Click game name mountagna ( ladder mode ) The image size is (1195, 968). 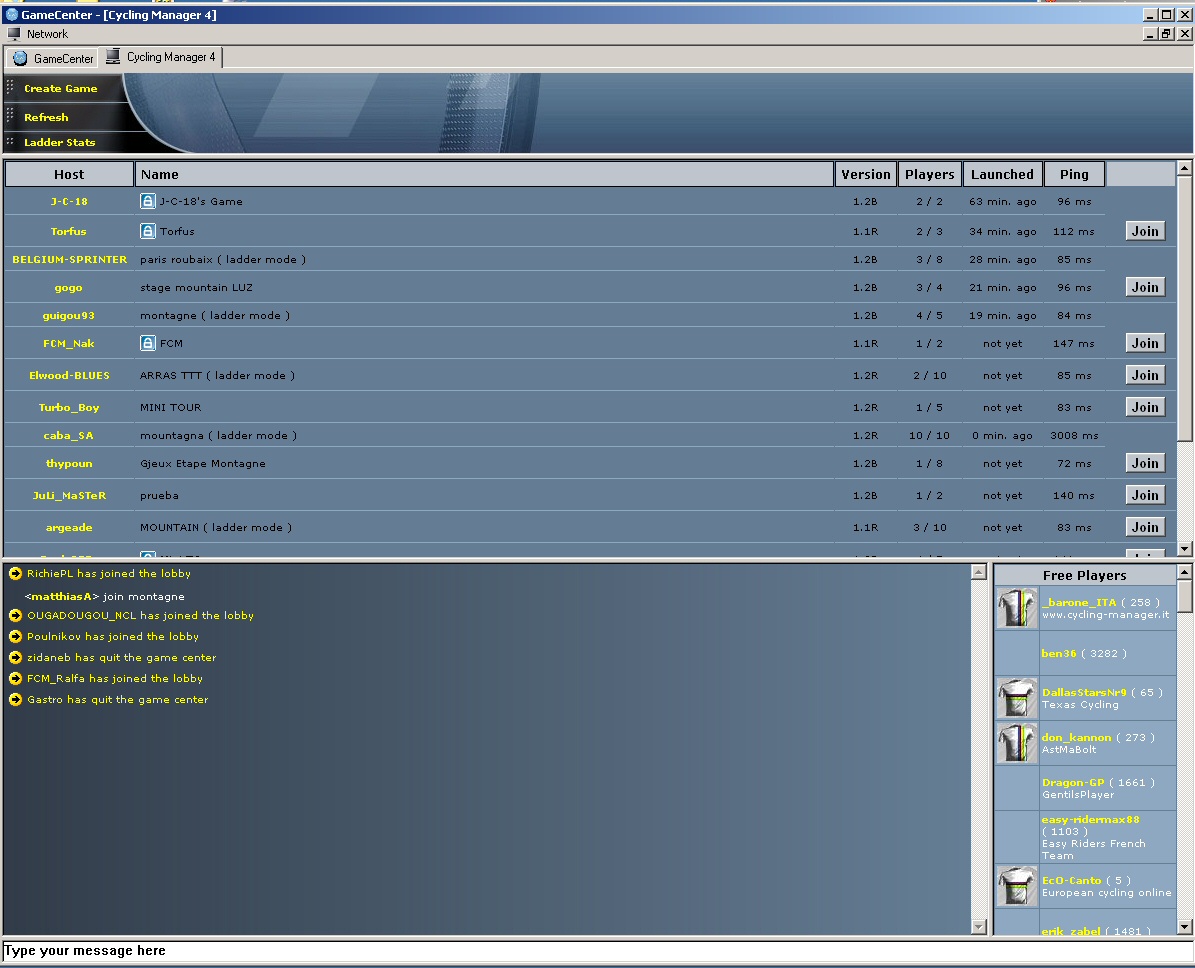(x=218, y=435)
